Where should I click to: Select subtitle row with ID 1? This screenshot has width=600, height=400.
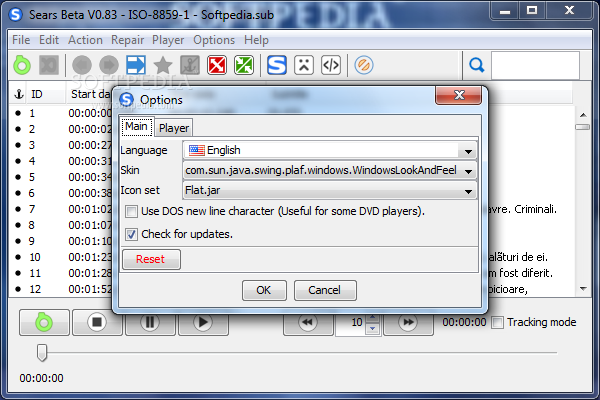(x=61, y=113)
